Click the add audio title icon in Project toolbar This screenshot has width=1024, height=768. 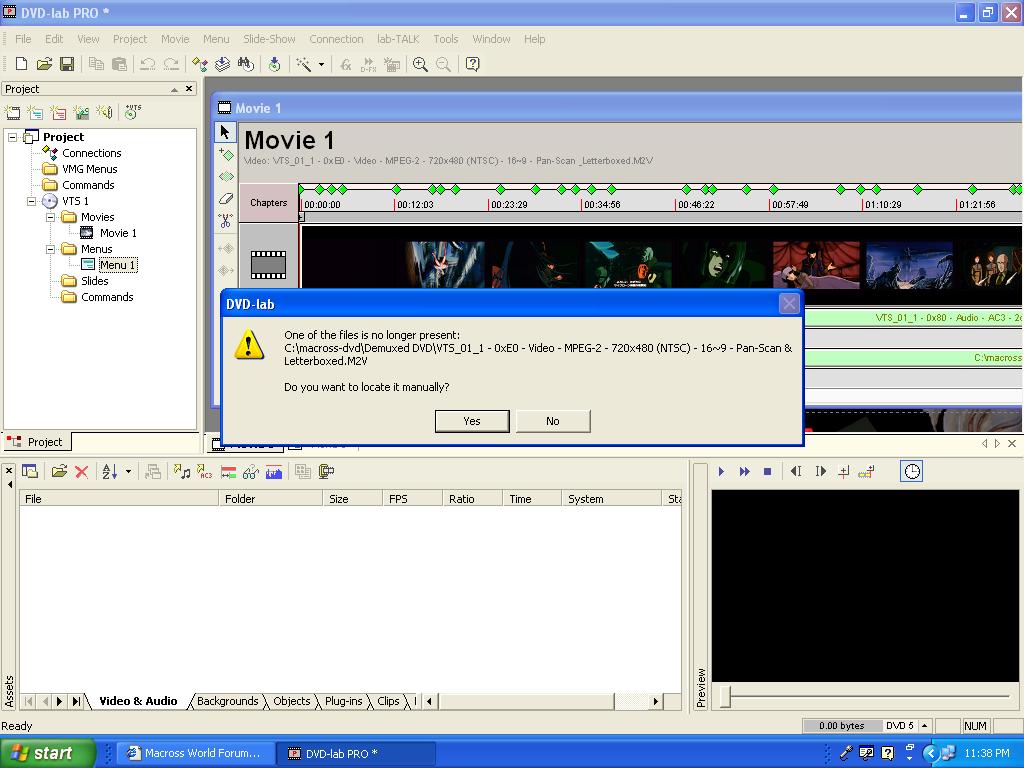click(x=104, y=112)
